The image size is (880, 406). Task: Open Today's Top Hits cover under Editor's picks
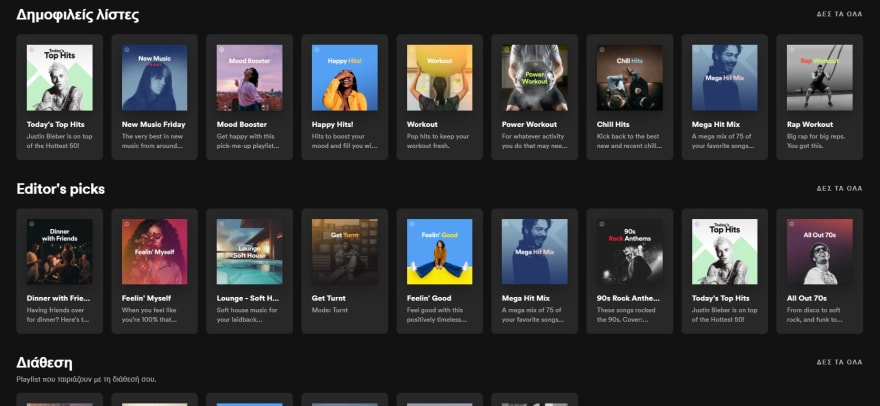[725, 252]
